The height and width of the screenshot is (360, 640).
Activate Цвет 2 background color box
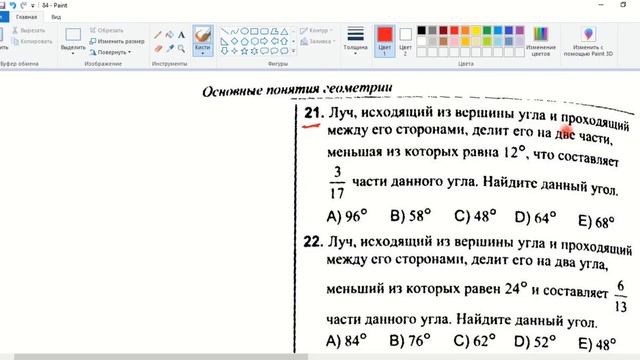point(405,41)
